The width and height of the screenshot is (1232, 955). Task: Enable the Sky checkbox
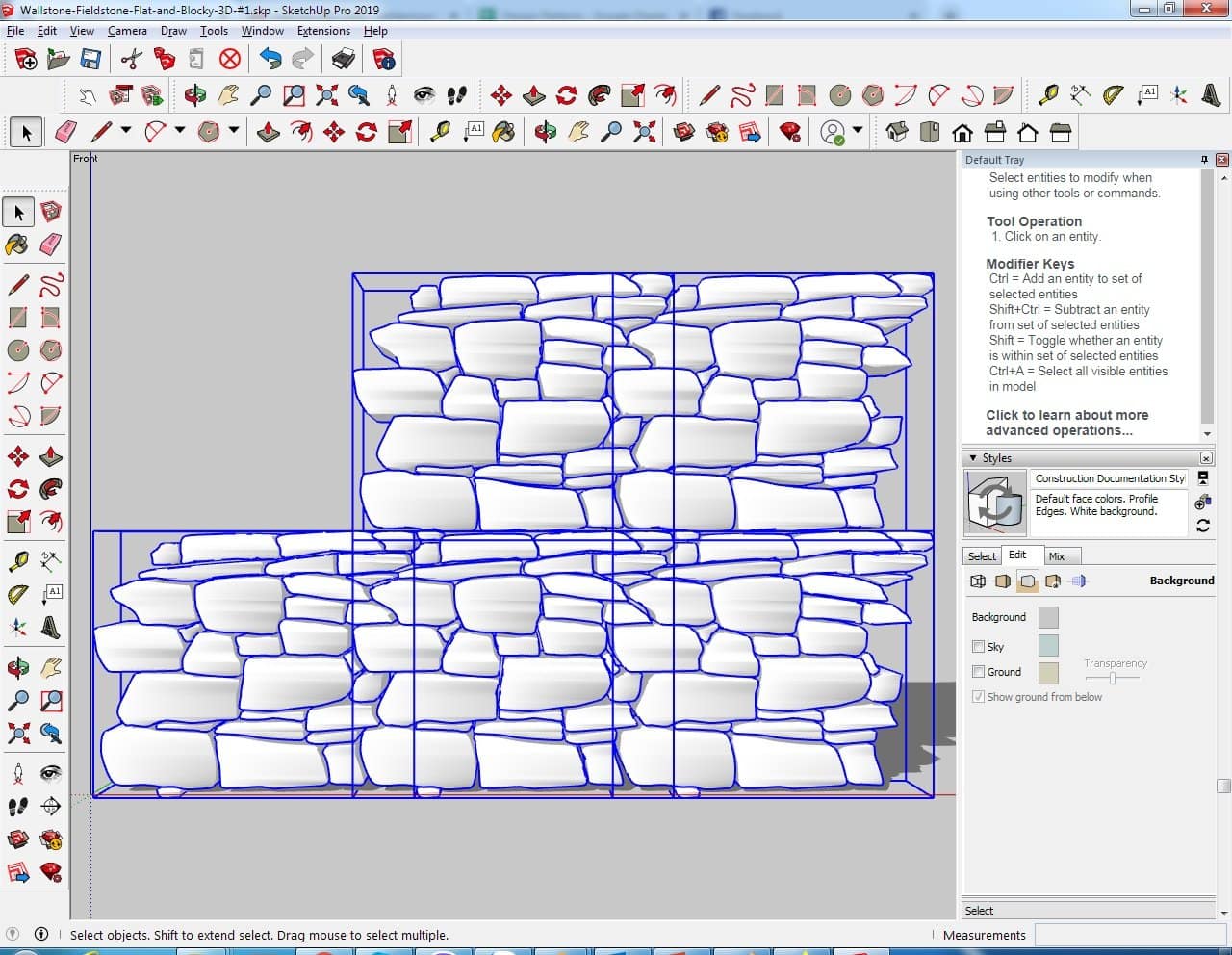[x=978, y=647]
